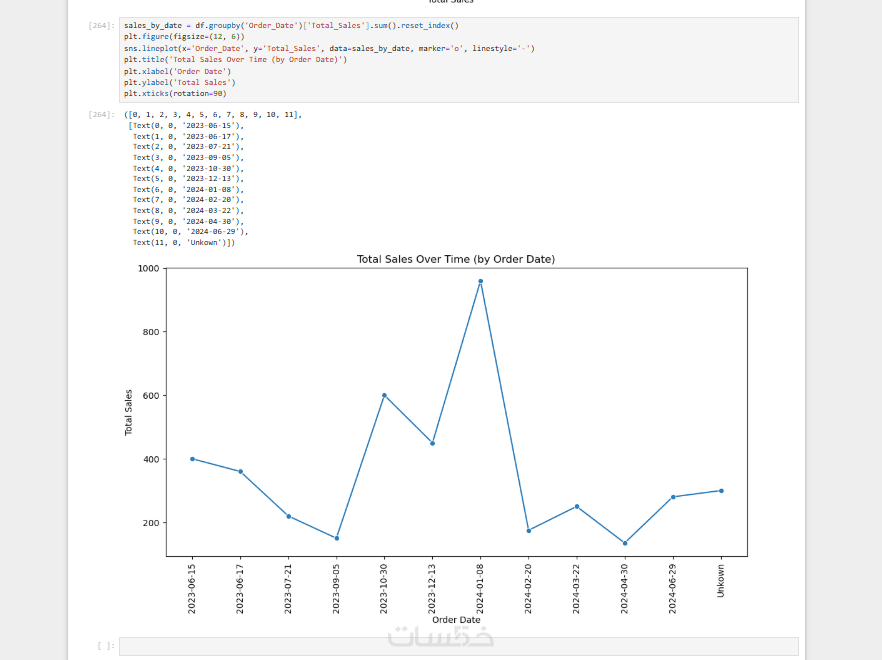Click the output prompt [264] beside tick list
The height and width of the screenshot is (660, 882).
click(102, 114)
